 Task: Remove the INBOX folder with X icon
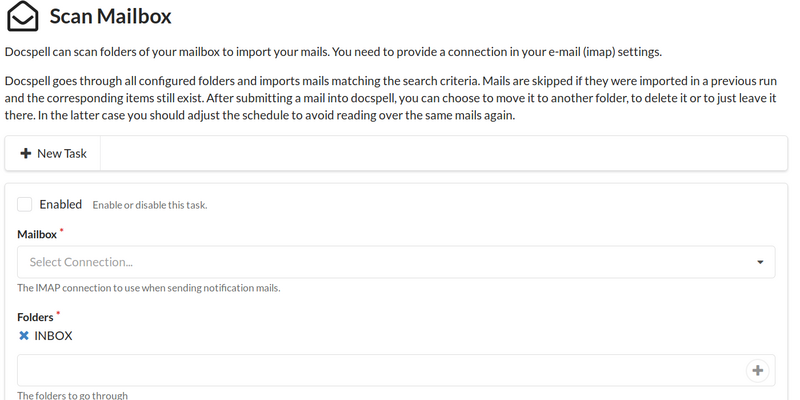tap(24, 336)
